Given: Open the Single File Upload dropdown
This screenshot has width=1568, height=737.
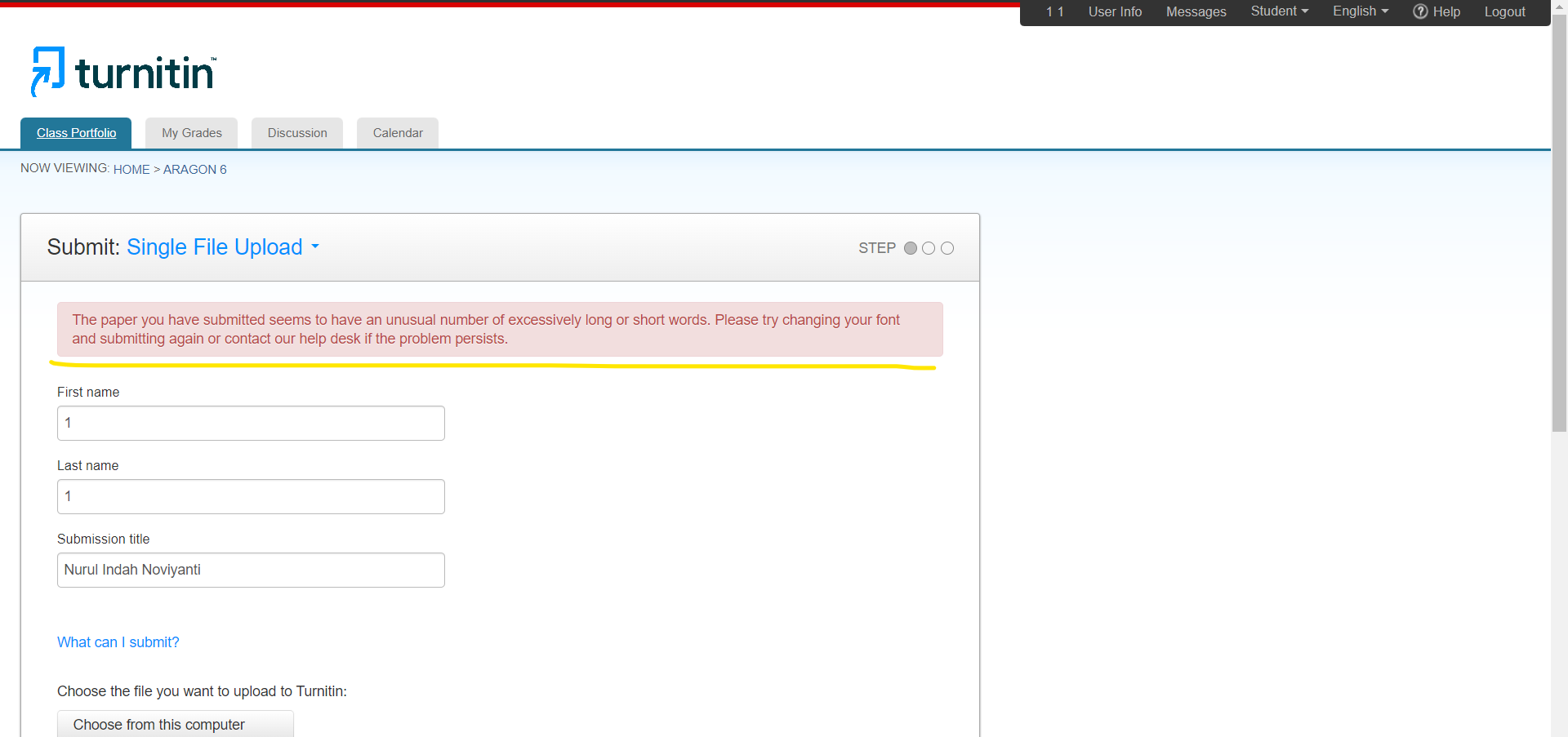Looking at the screenshot, I should click(x=223, y=246).
